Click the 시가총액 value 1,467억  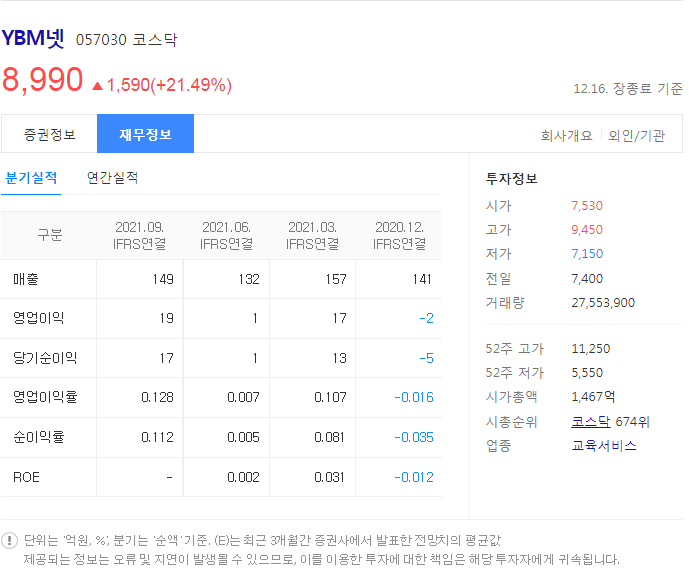coord(593,397)
